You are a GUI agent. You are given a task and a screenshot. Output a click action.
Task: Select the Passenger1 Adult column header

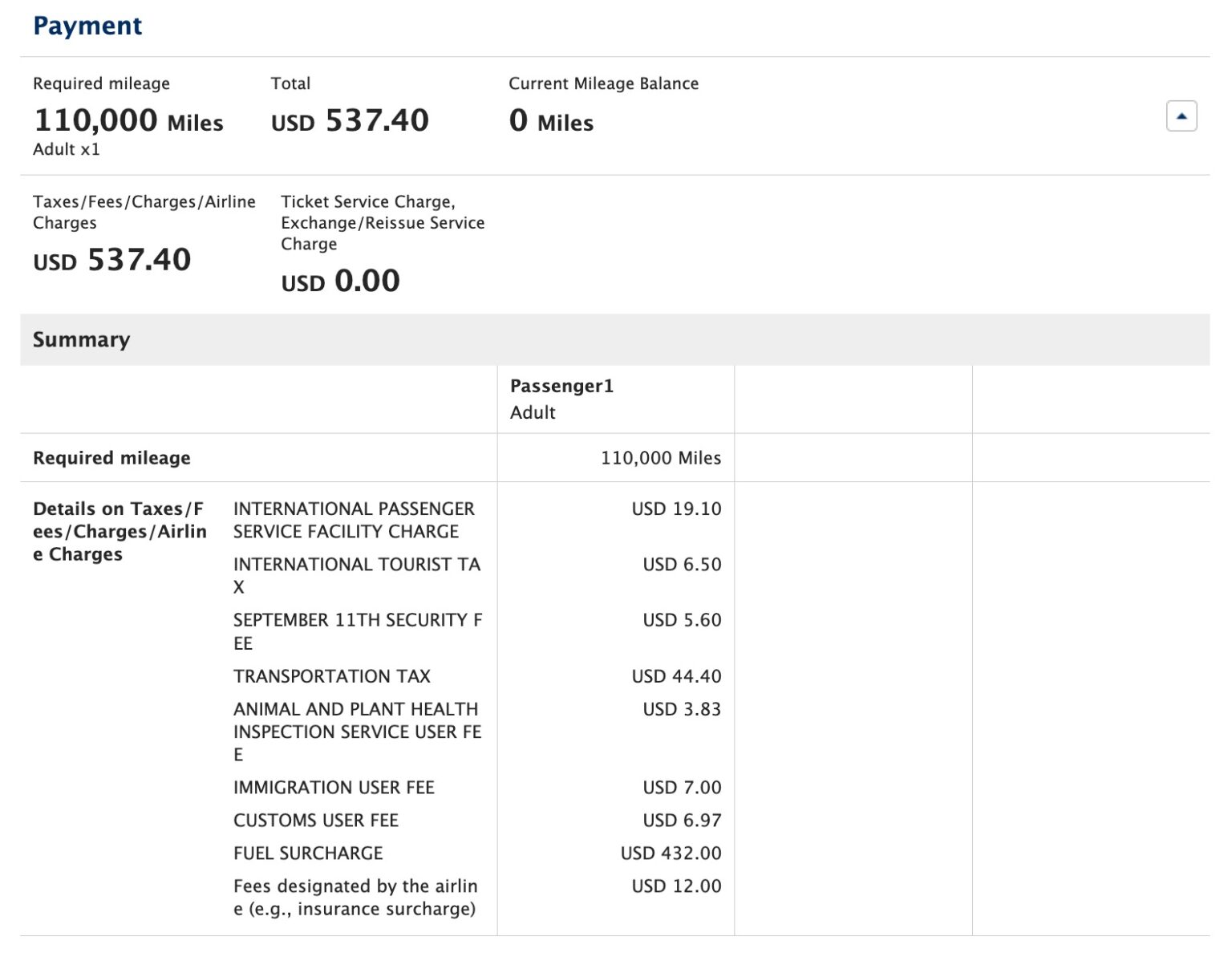point(562,398)
